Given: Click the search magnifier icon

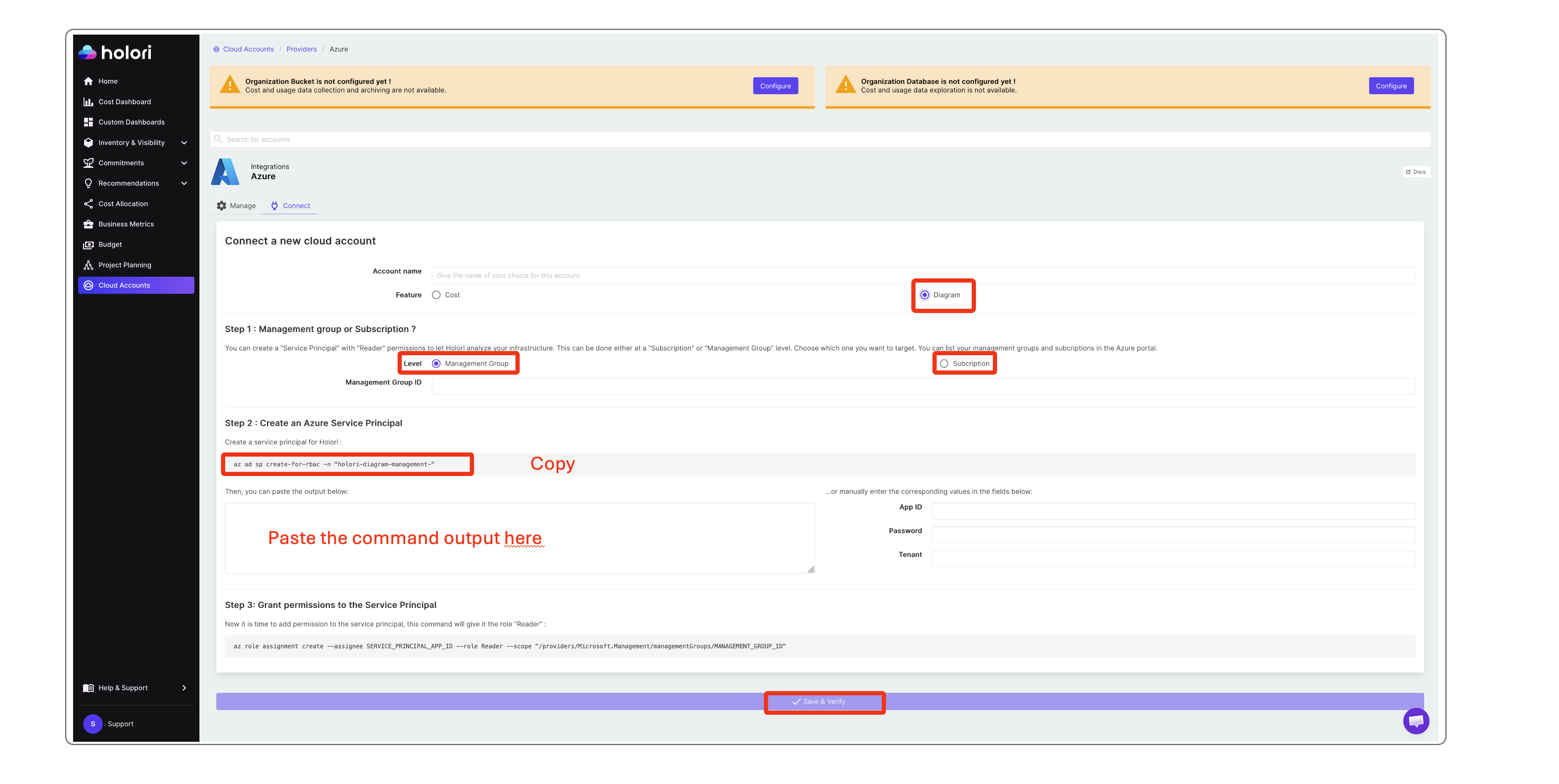Looking at the screenshot, I should point(218,139).
